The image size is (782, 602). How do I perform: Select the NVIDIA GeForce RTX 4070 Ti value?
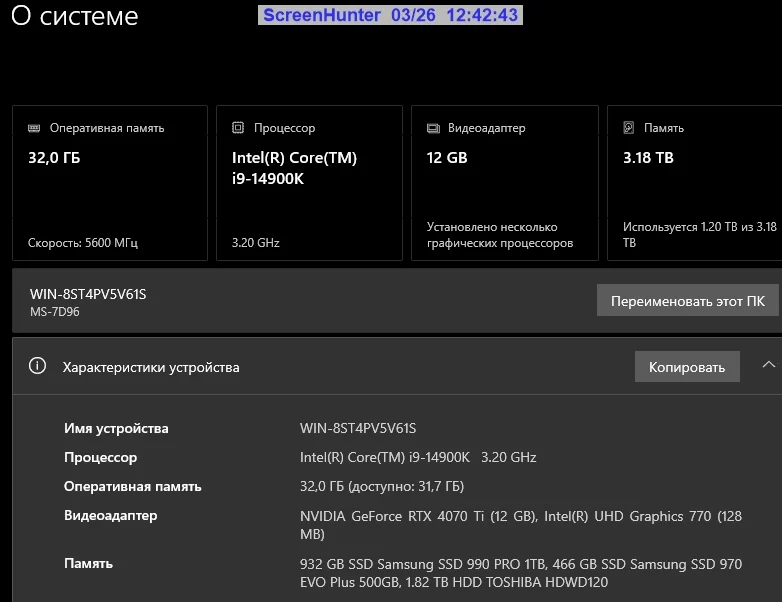coord(420,516)
